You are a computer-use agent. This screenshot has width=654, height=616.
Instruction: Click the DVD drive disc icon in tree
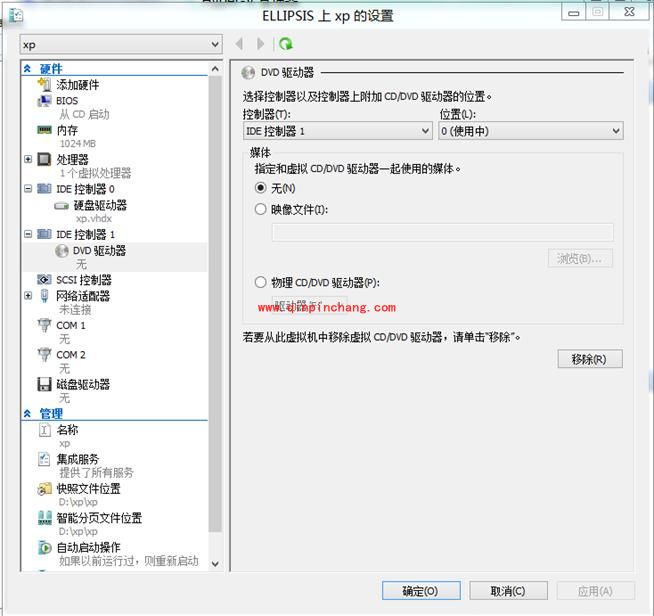pos(62,251)
